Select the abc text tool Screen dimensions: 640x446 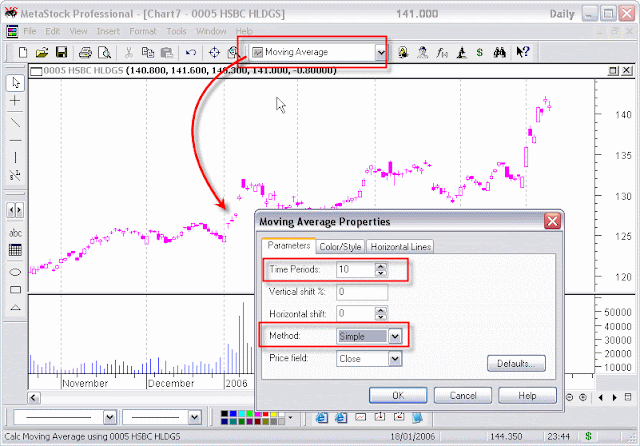[x=16, y=233]
